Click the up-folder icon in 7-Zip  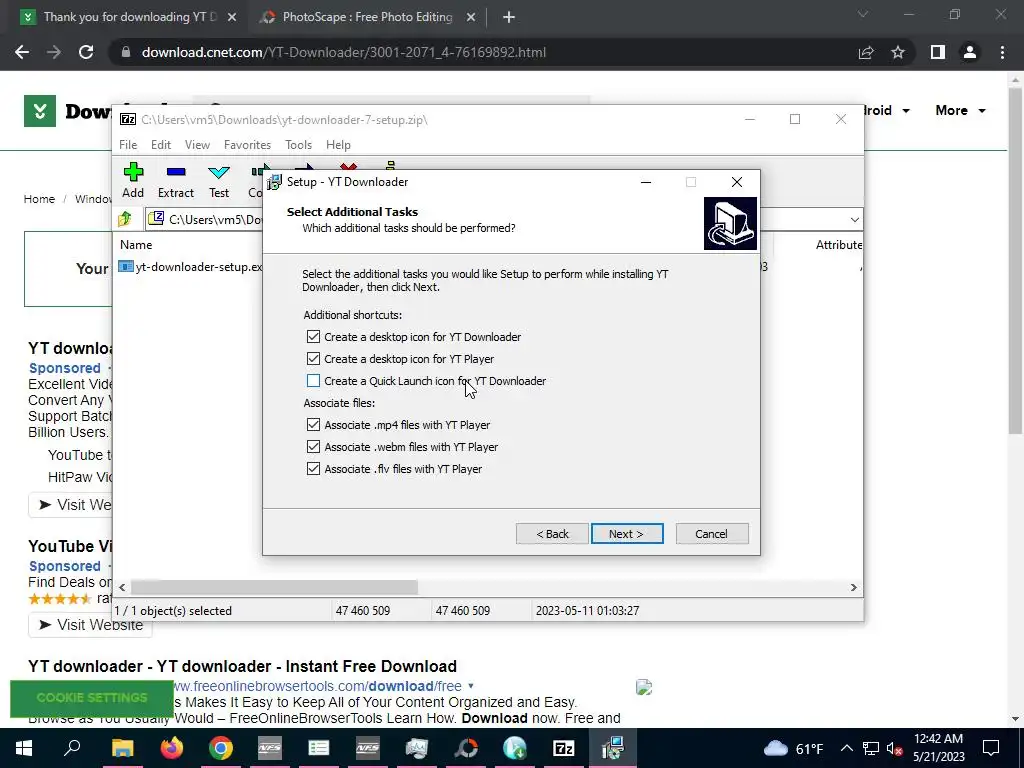[125, 219]
